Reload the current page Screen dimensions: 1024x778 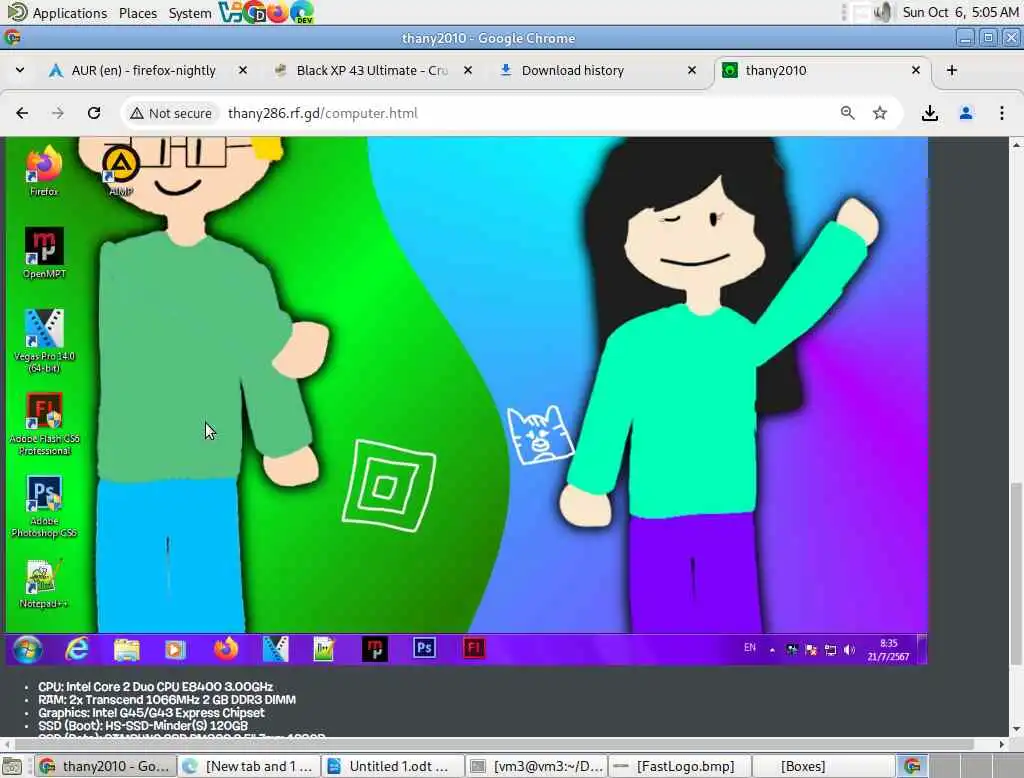[x=94, y=113]
